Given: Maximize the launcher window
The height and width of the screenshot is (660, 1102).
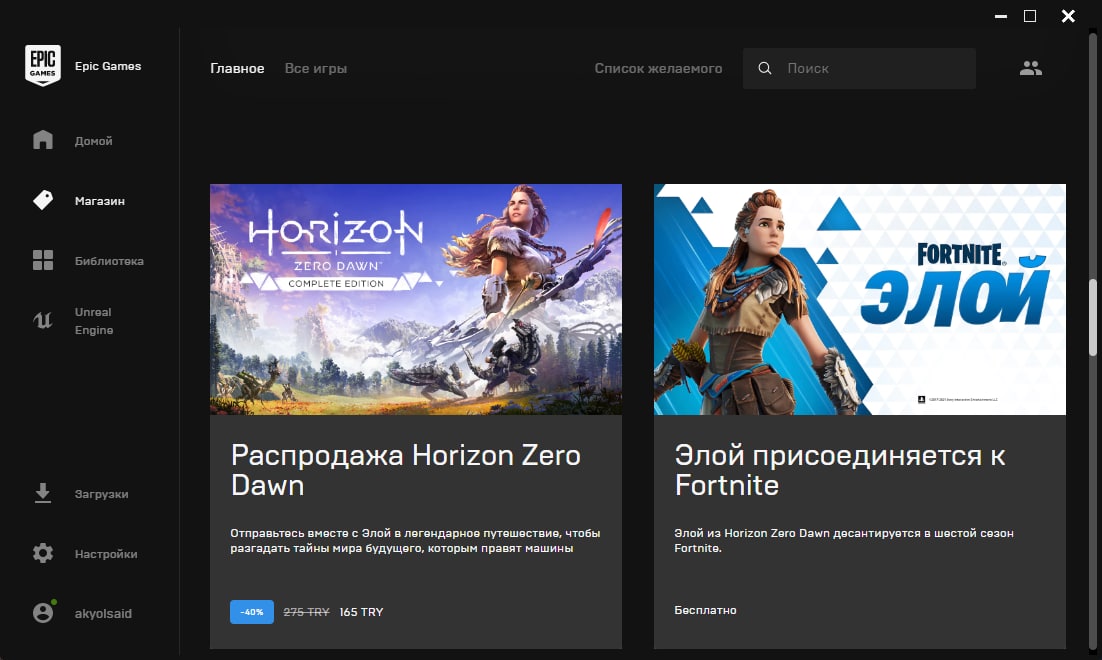Looking at the screenshot, I should click(1030, 15).
